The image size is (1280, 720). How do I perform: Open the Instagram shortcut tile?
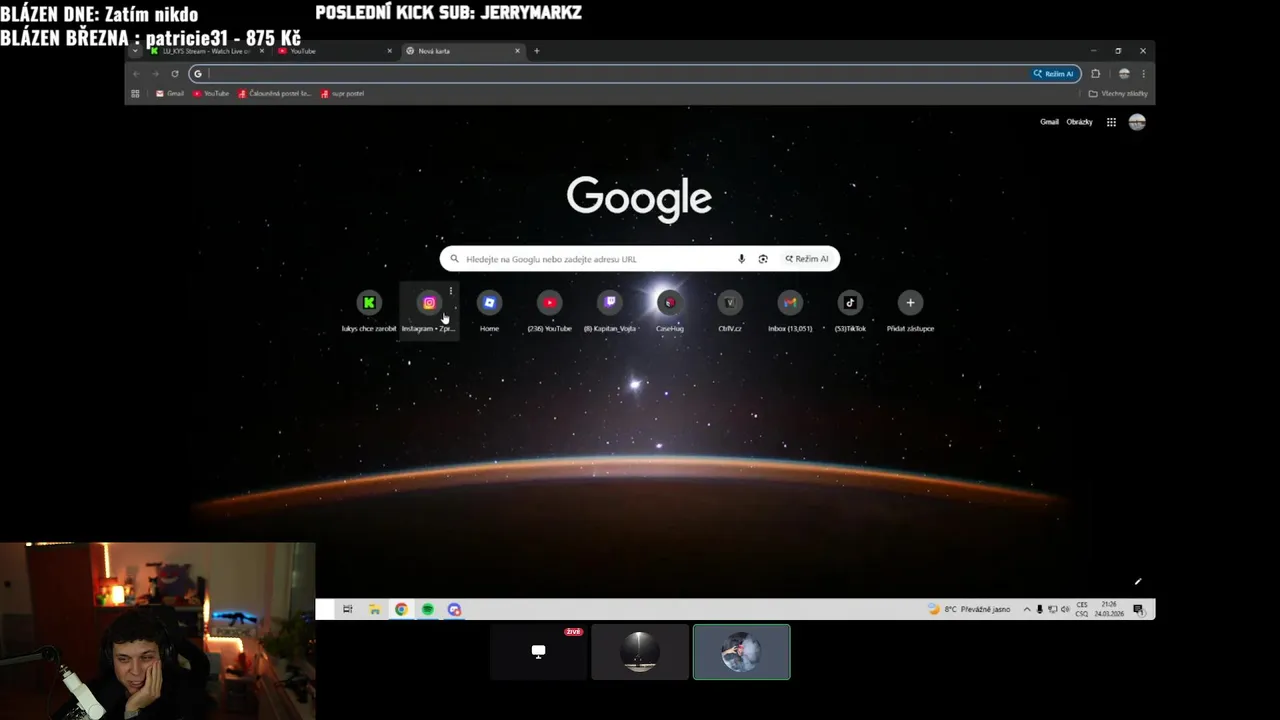click(x=429, y=312)
